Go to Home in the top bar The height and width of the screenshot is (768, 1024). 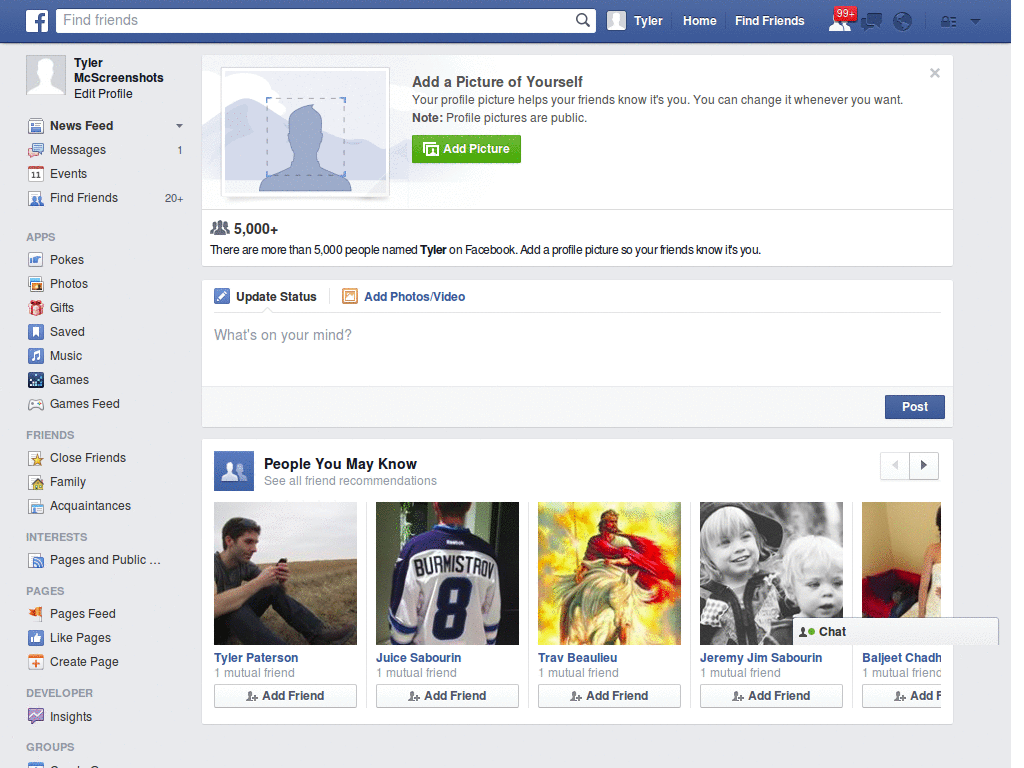click(699, 21)
